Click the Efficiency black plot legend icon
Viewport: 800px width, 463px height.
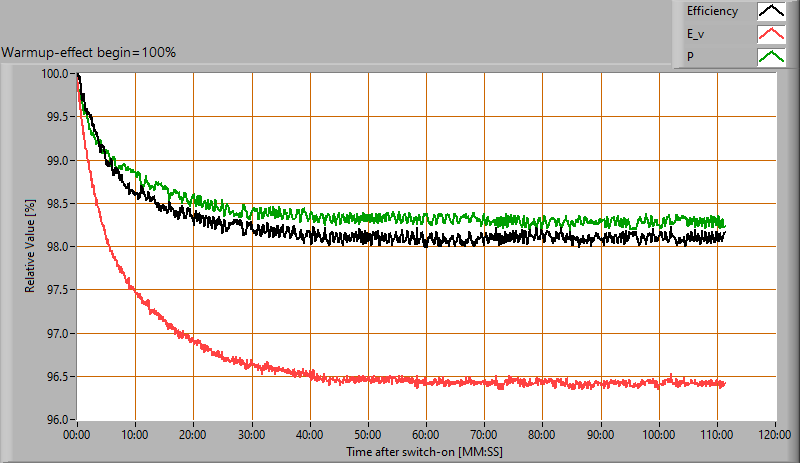[x=770, y=12]
